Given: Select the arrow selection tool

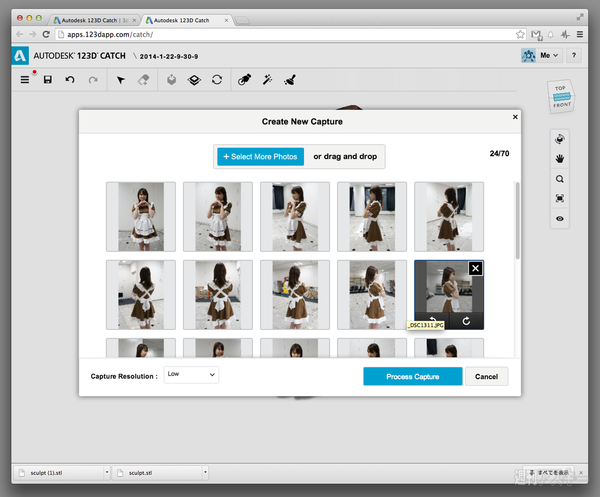Looking at the screenshot, I should tap(121, 80).
